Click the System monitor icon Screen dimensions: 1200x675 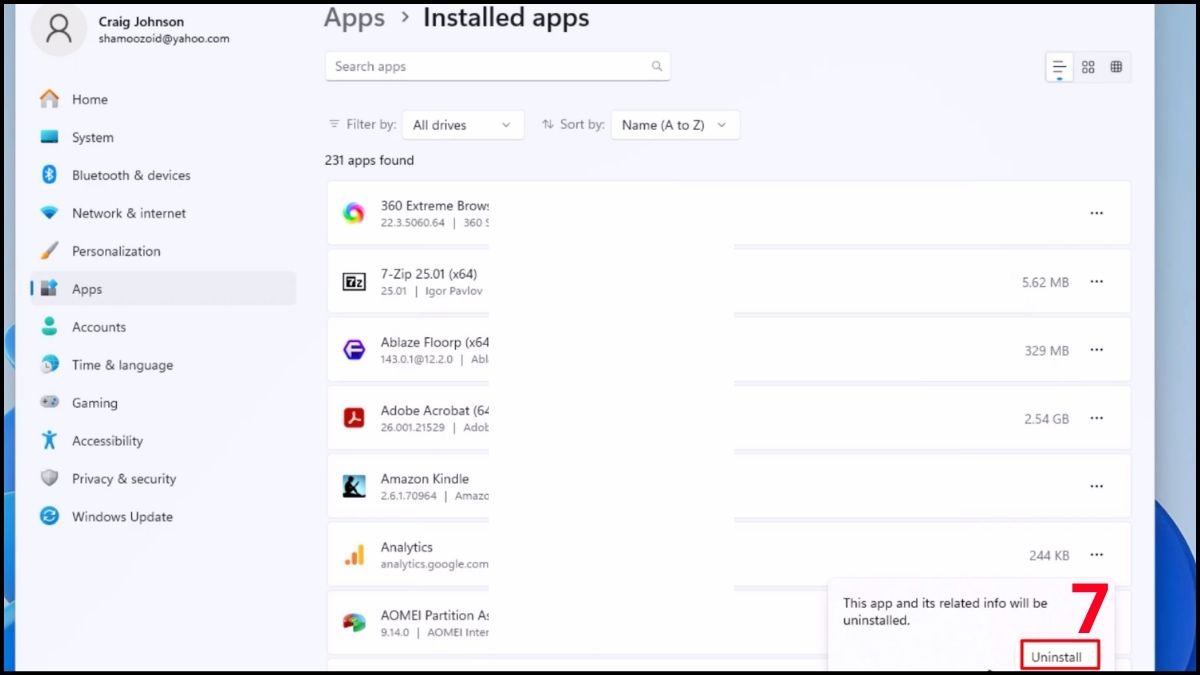point(49,137)
